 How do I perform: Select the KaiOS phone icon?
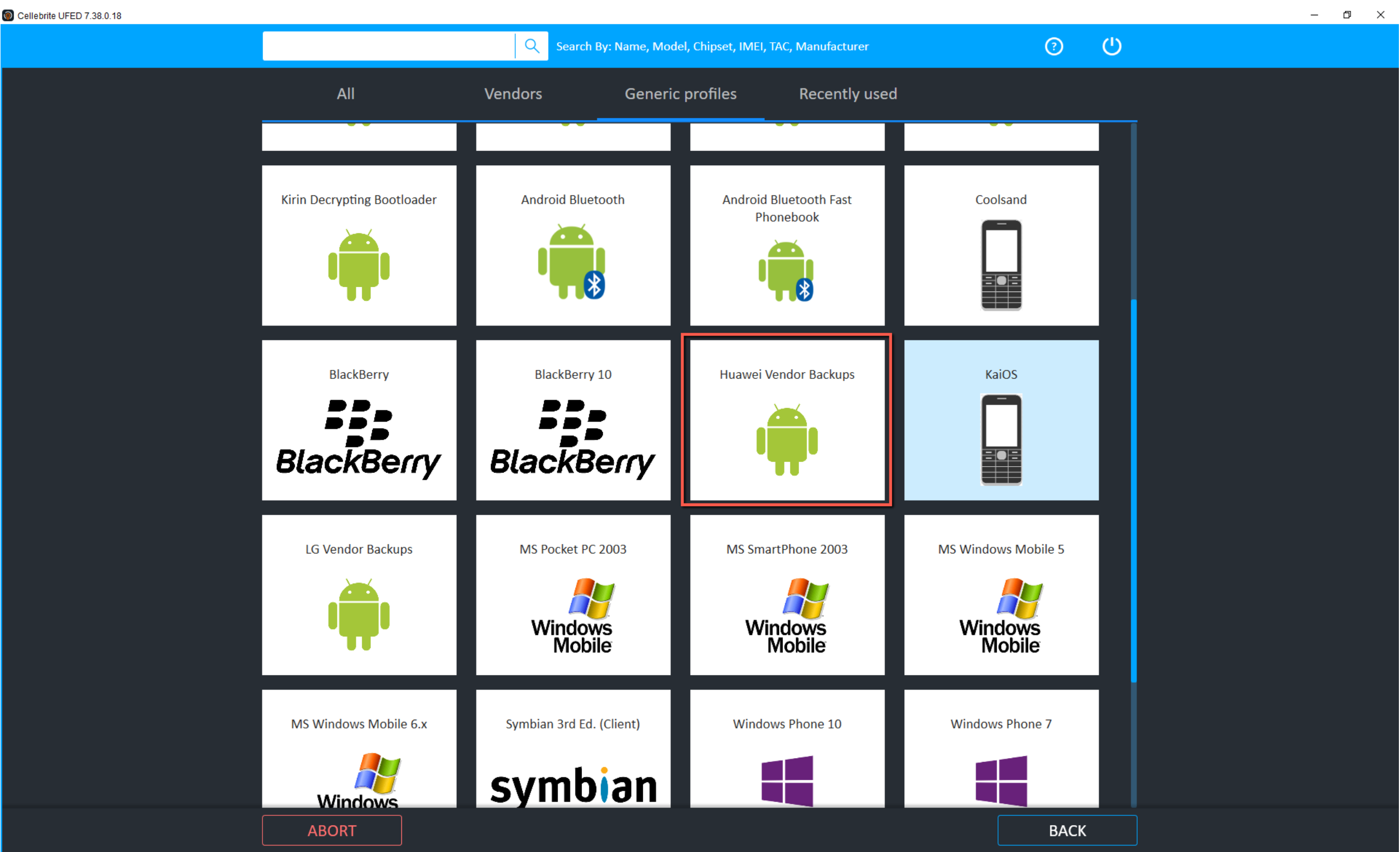point(1001,440)
